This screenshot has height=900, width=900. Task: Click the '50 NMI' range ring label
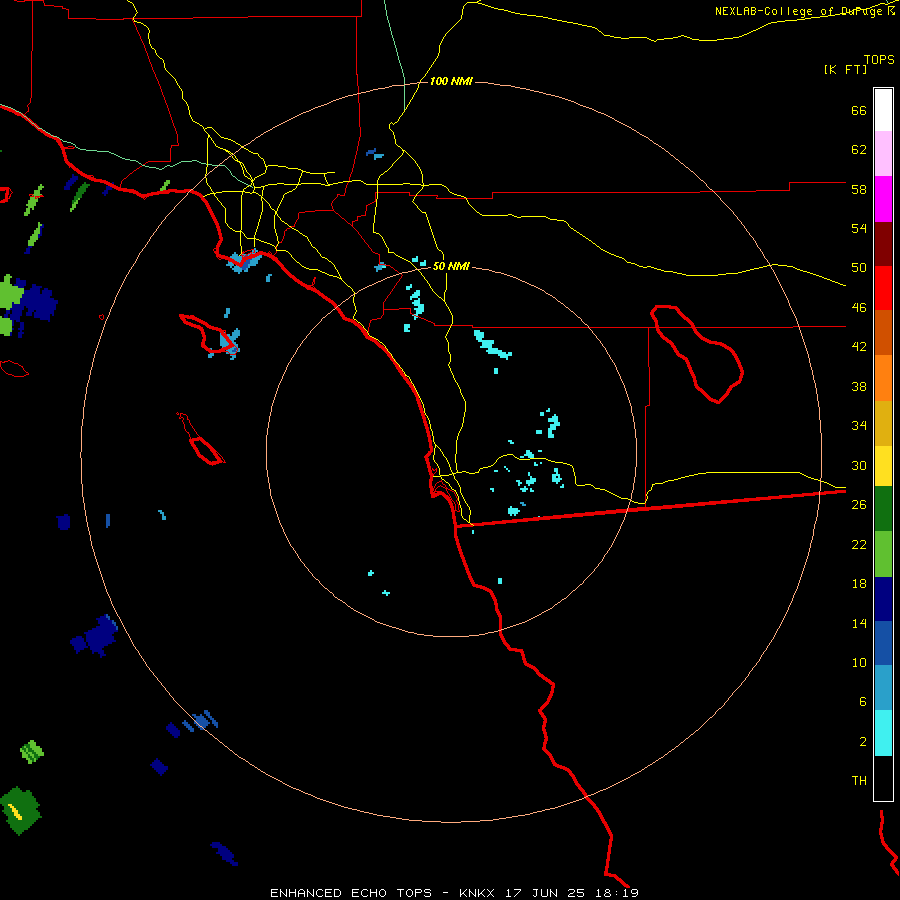point(451,266)
